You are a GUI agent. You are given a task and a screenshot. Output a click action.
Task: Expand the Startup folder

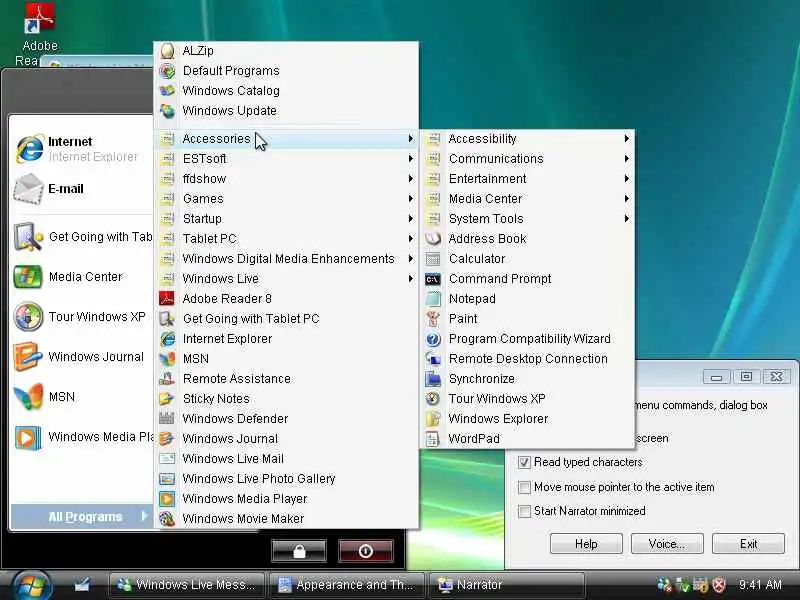click(286, 218)
